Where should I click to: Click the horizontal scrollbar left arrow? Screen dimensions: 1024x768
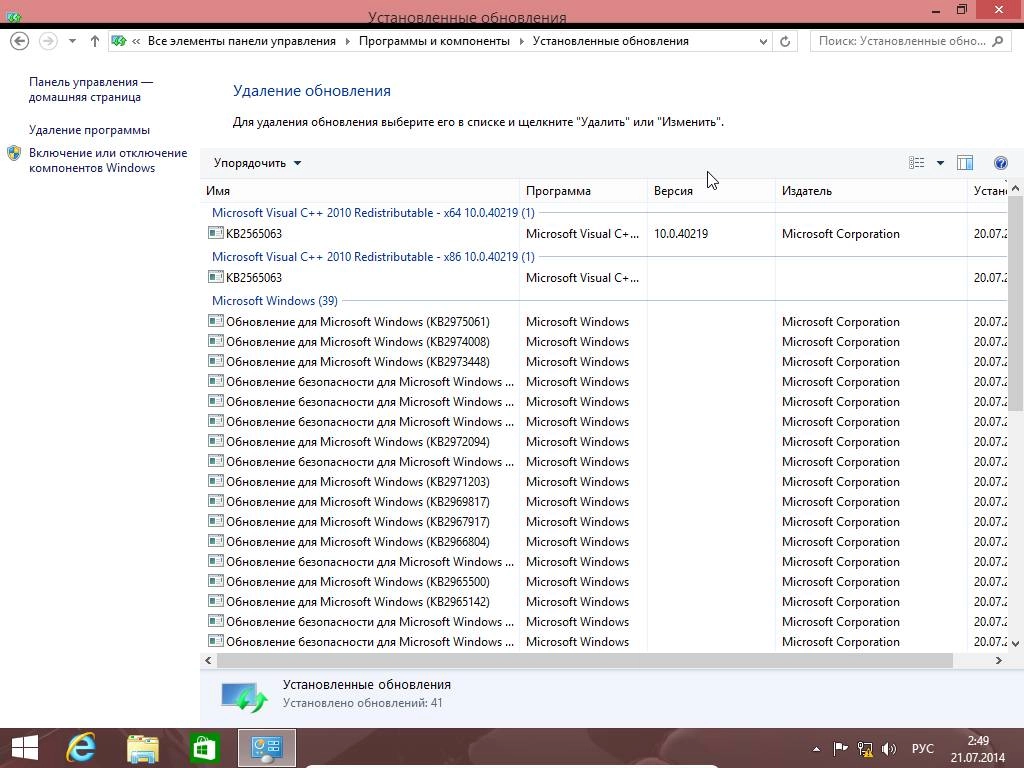[x=208, y=660]
